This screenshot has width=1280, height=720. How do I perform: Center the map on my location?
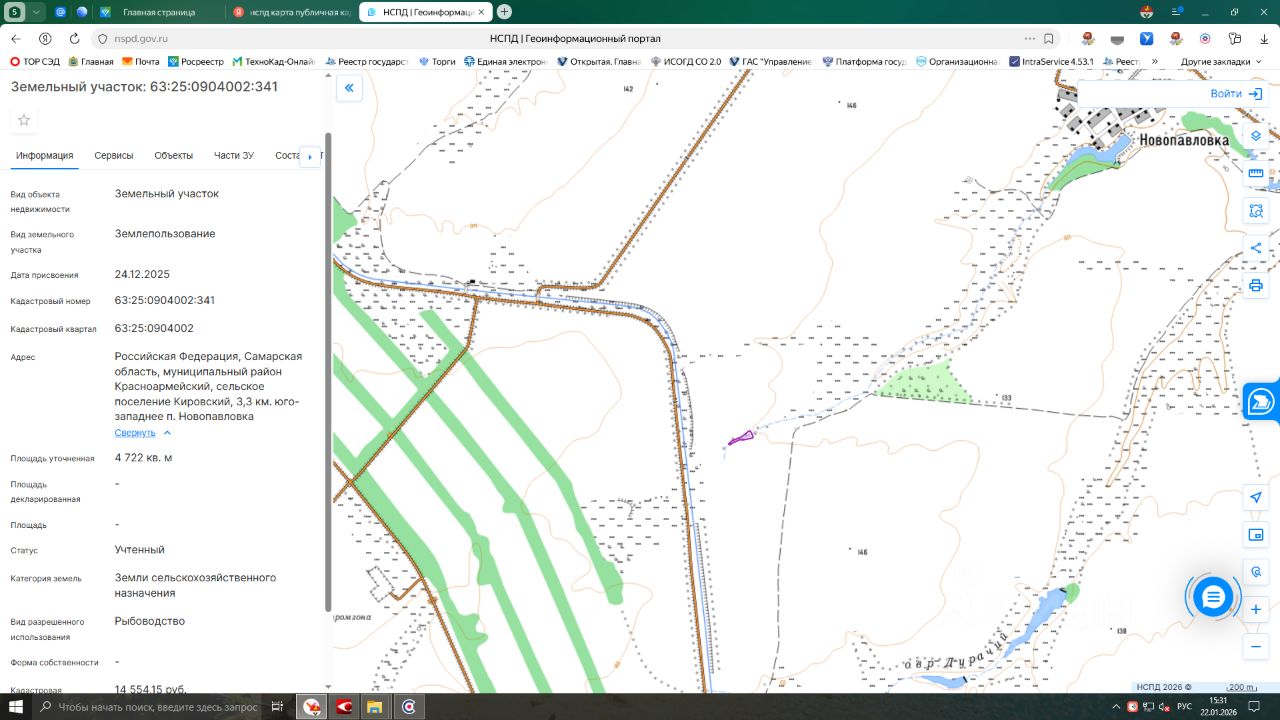point(1256,497)
